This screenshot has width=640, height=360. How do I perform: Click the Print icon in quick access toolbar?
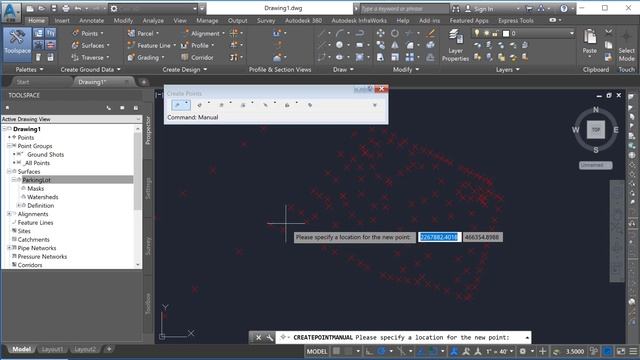[x=66, y=8]
